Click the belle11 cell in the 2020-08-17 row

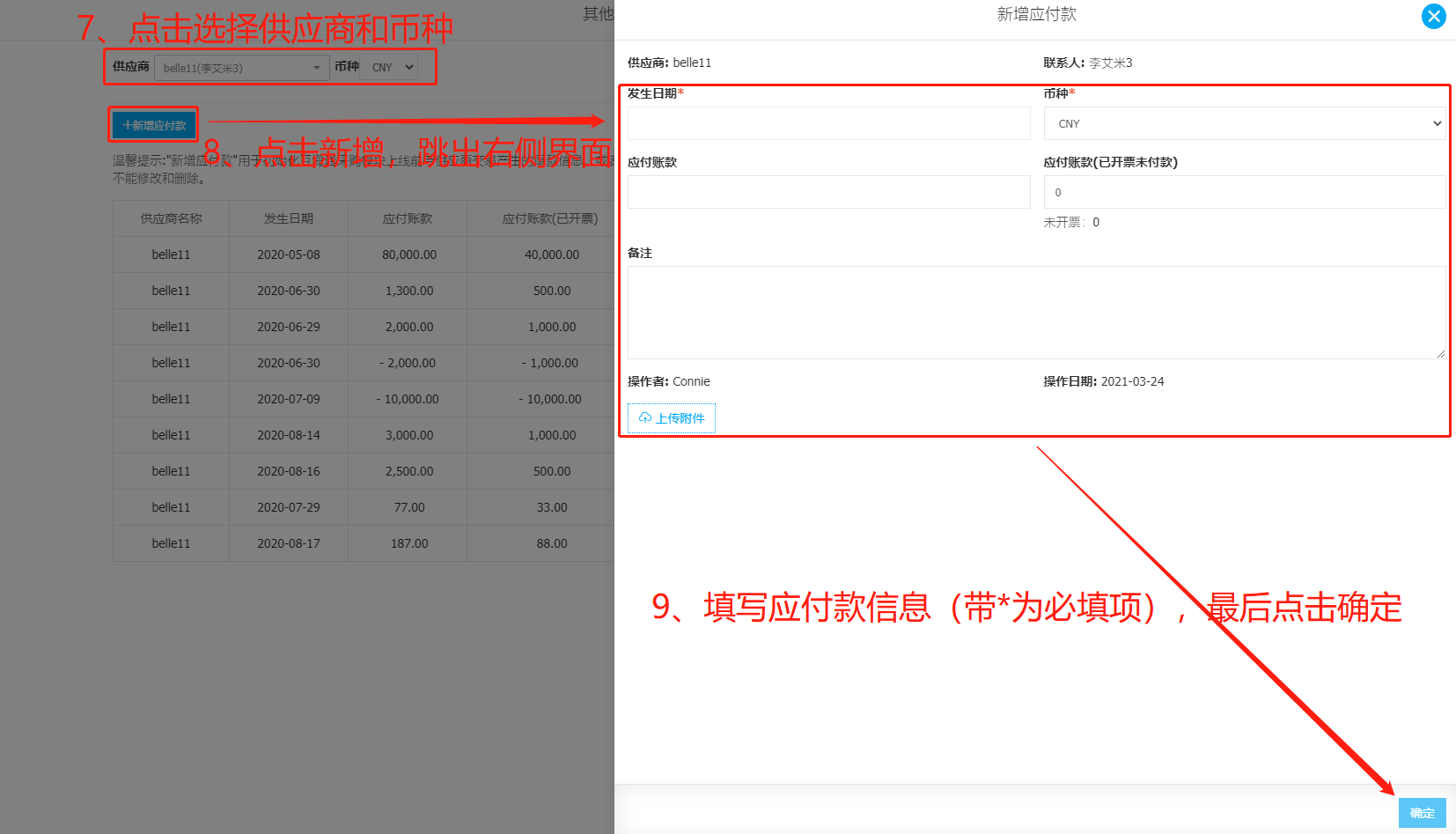pyautogui.click(x=171, y=543)
